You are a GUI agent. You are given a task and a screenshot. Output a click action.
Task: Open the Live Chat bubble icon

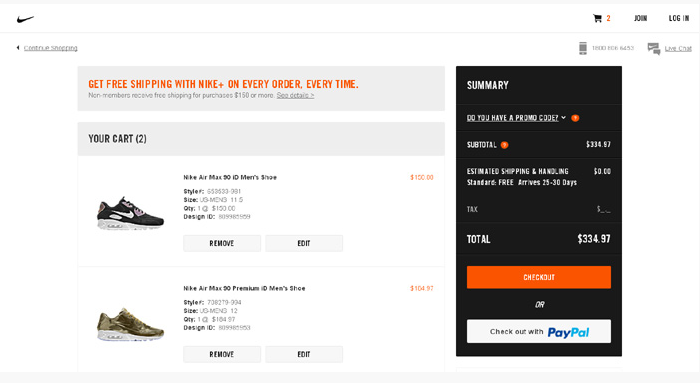tap(654, 48)
